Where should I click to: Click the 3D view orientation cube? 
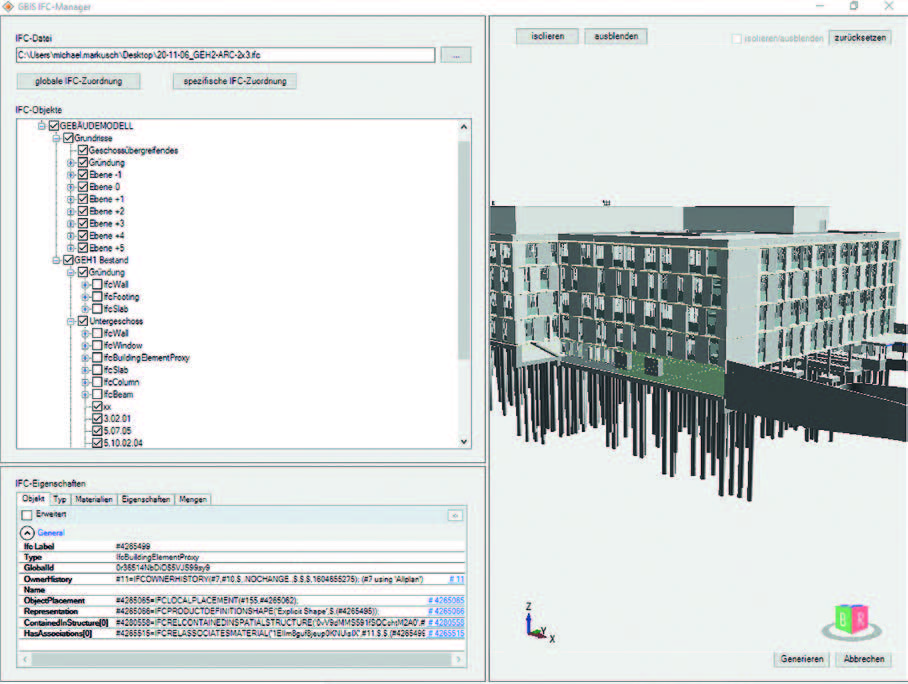click(851, 623)
